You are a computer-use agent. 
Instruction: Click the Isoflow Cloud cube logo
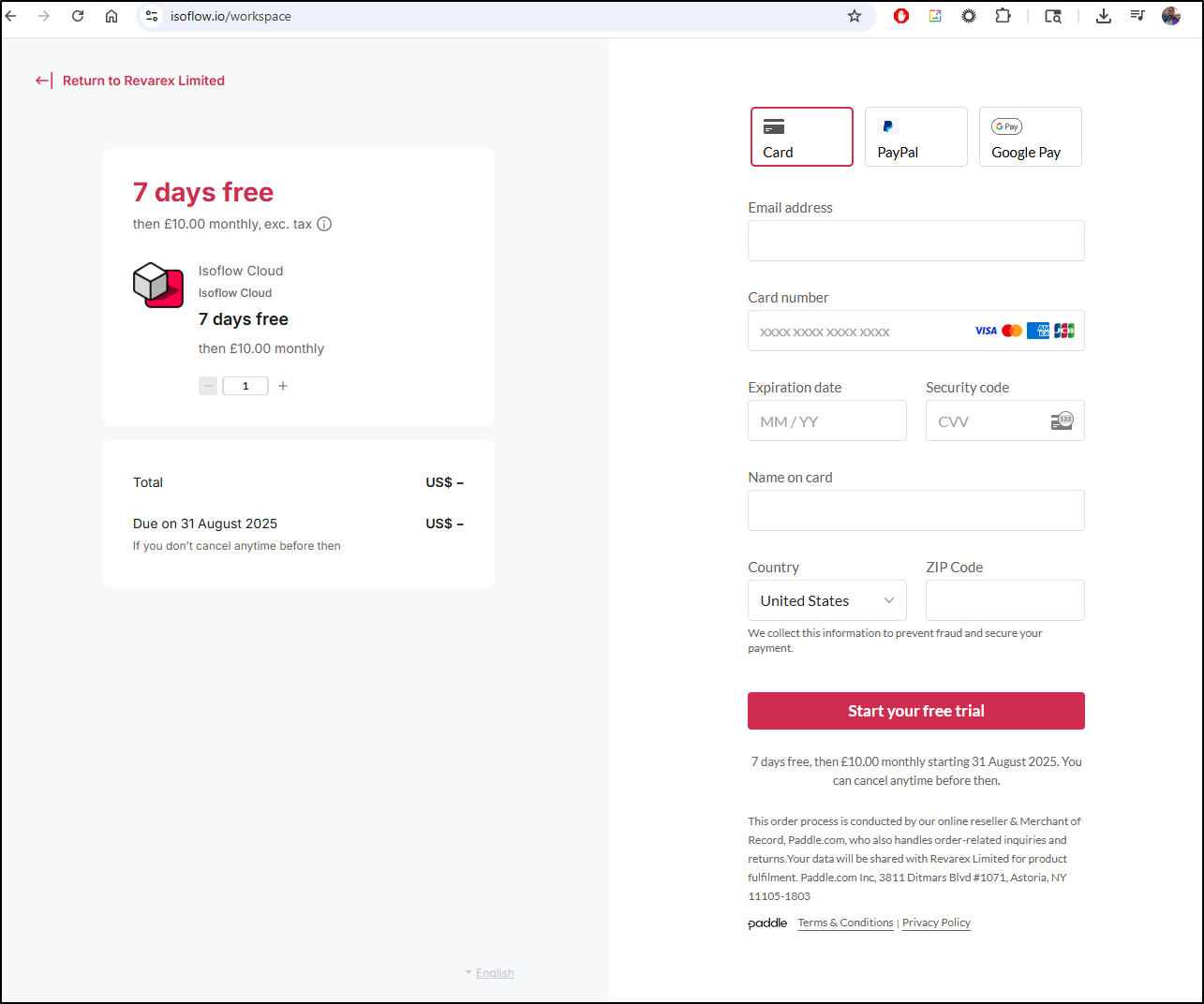[x=158, y=285]
